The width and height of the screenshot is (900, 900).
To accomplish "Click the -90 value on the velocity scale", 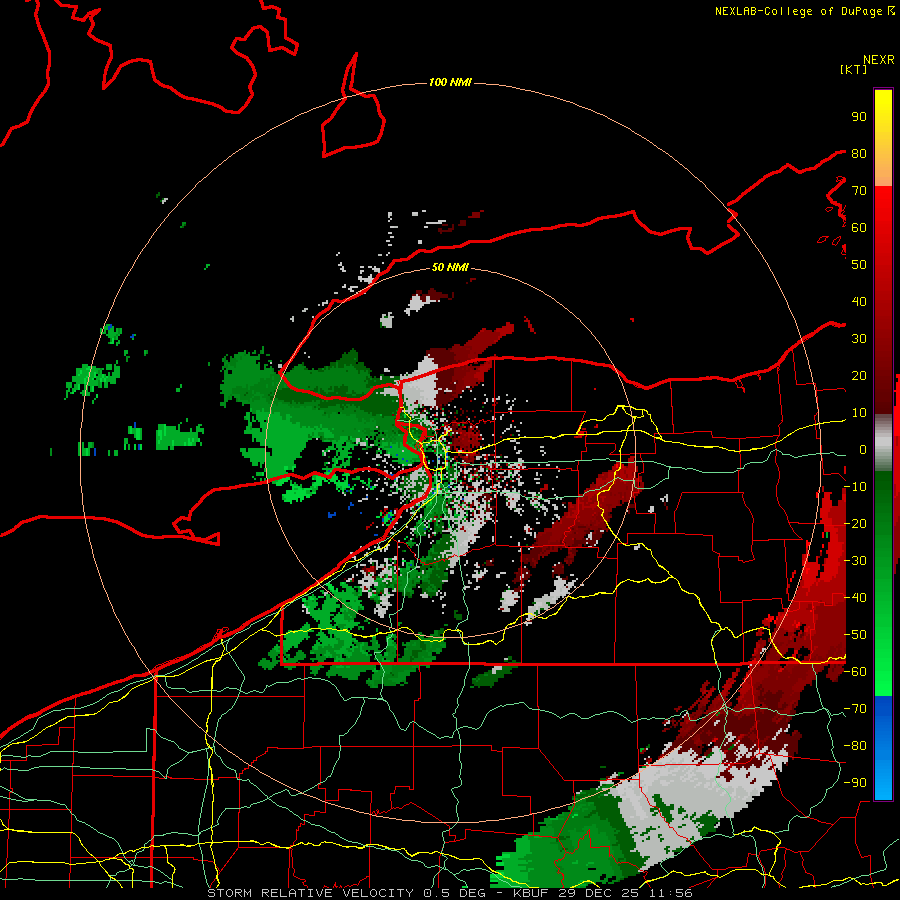I will [x=855, y=783].
